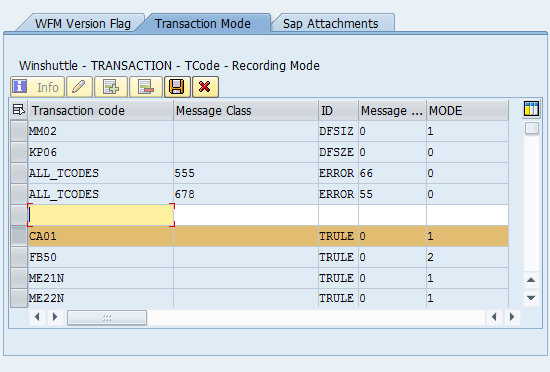
Task: Click the vertical scrollbar down arrow
Action: click(531, 298)
